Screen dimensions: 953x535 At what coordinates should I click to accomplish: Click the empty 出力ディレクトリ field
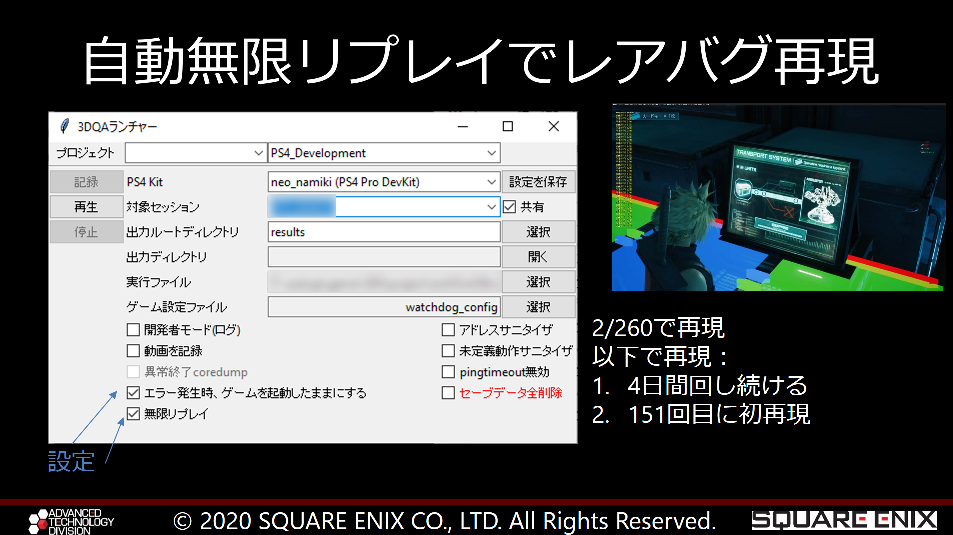[384, 257]
